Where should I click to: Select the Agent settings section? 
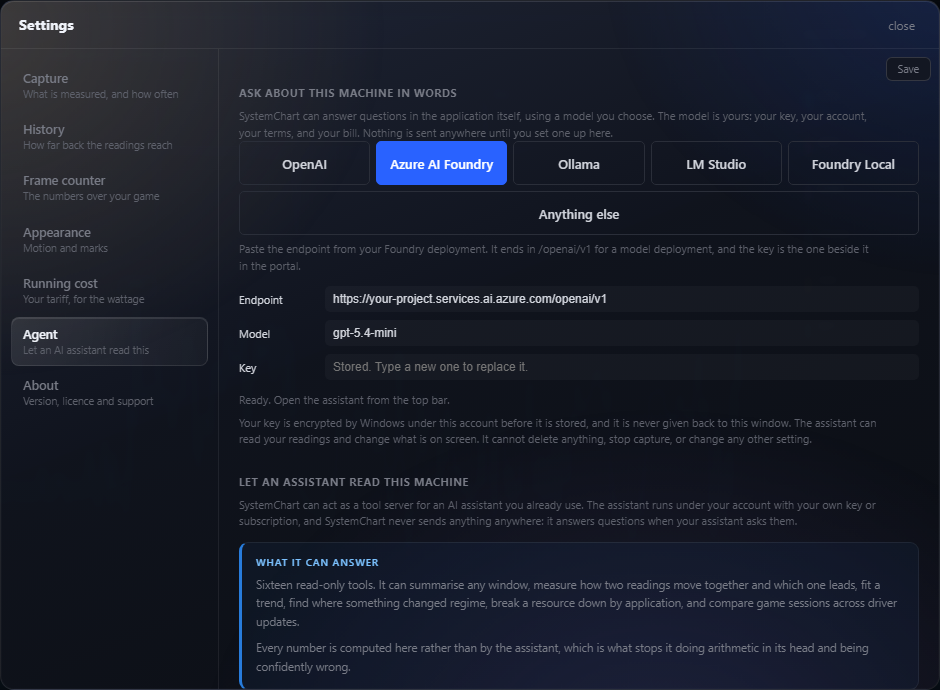click(x=109, y=342)
